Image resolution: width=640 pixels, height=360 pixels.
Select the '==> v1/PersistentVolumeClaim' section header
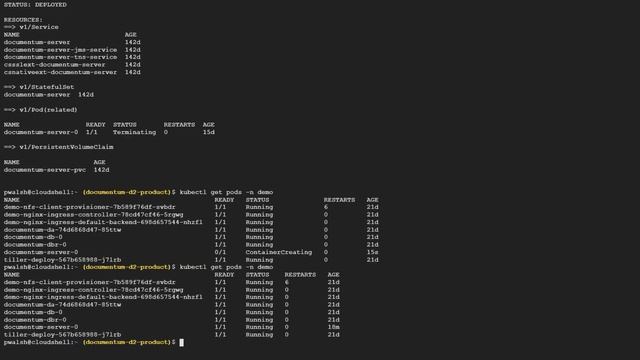58,147
